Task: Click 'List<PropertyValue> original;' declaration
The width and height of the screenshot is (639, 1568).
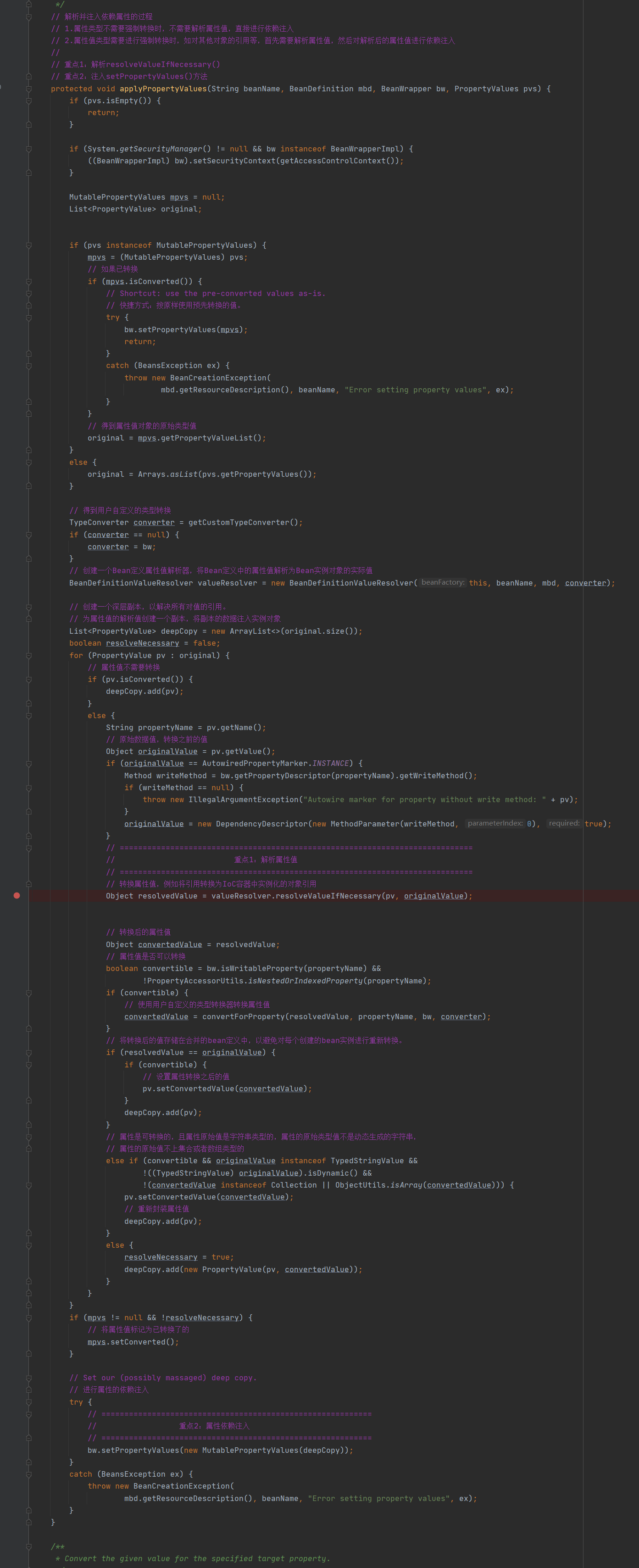Action: (135, 209)
